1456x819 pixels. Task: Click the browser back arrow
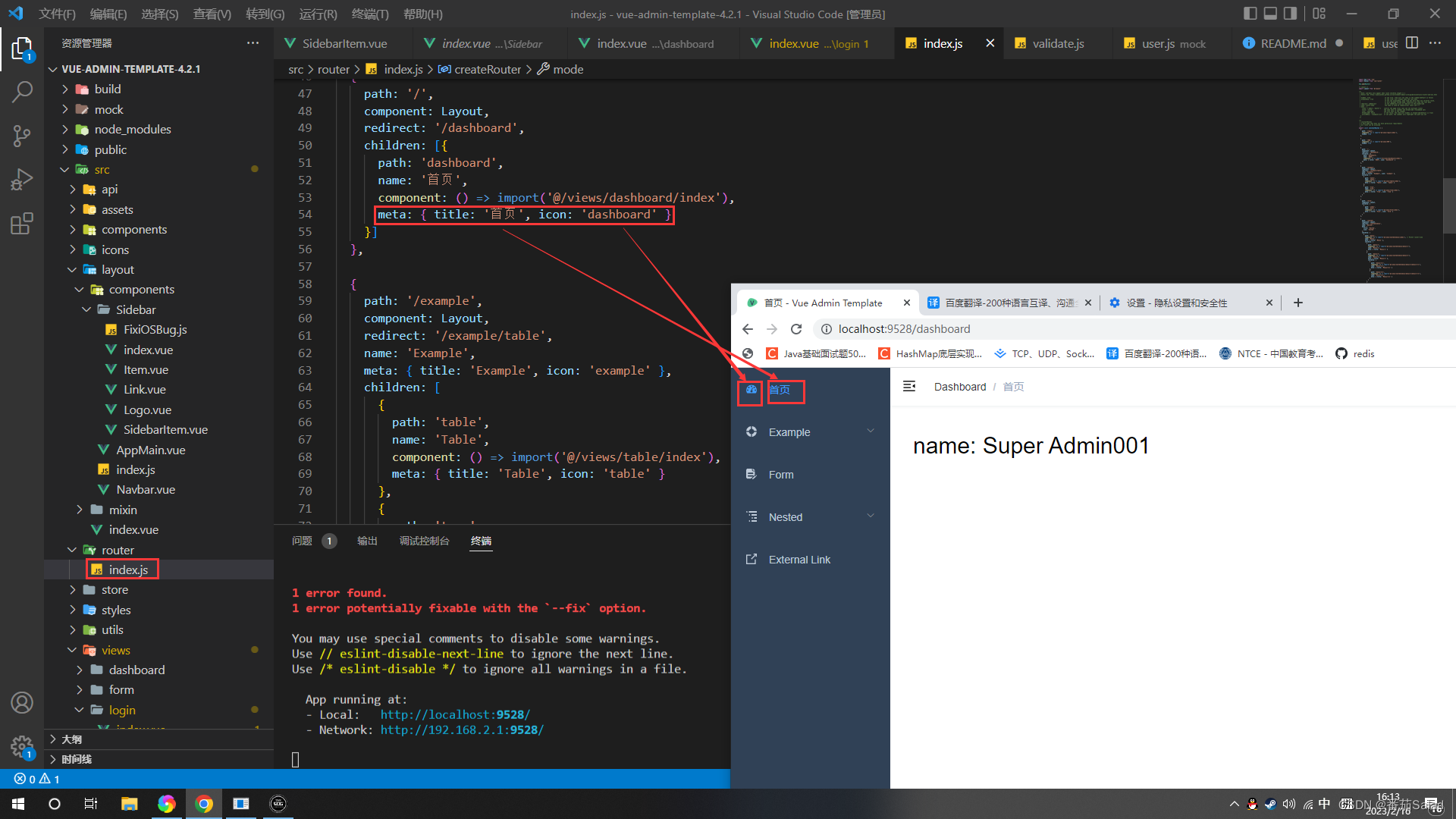(748, 329)
